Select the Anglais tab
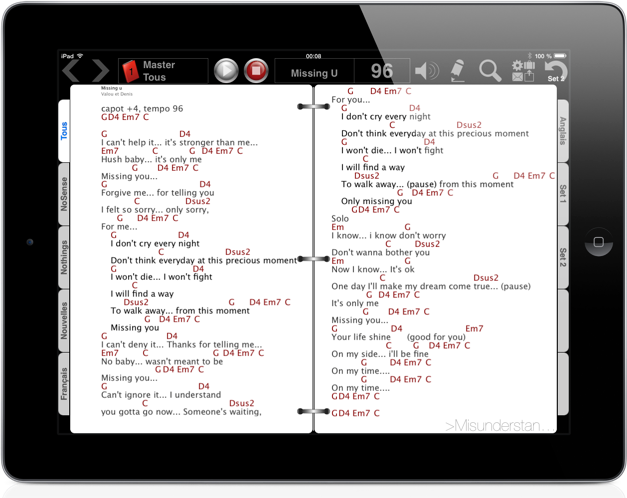The width and height of the screenshot is (627, 498). (x=563, y=131)
